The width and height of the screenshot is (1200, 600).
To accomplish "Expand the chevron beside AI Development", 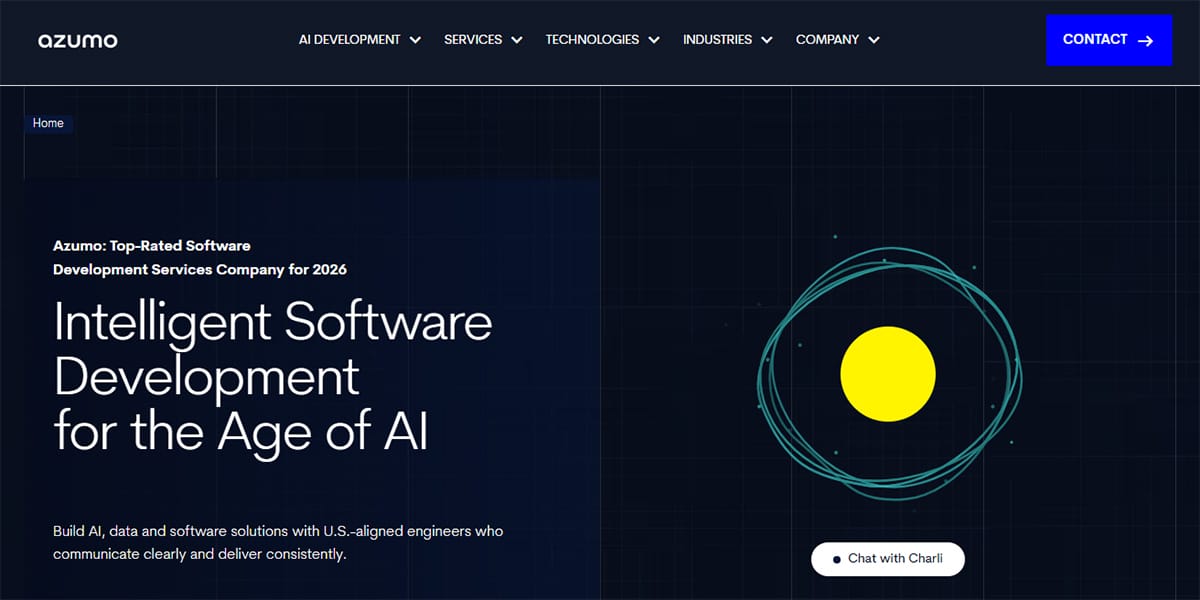I will click(415, 40).
